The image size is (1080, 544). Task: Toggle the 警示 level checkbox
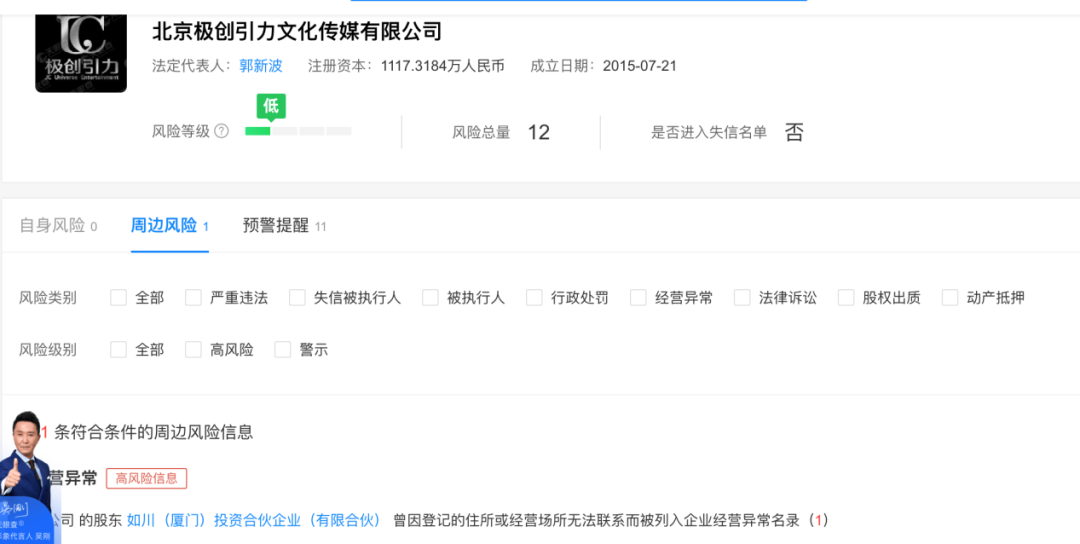(283, 349)
